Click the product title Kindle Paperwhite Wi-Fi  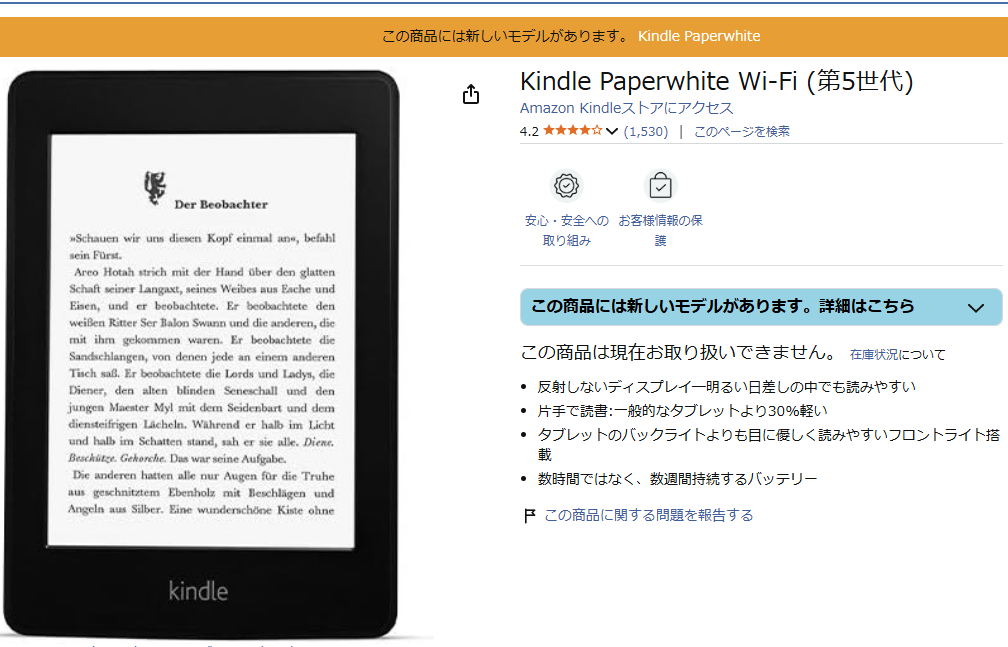tap(716, 81)
